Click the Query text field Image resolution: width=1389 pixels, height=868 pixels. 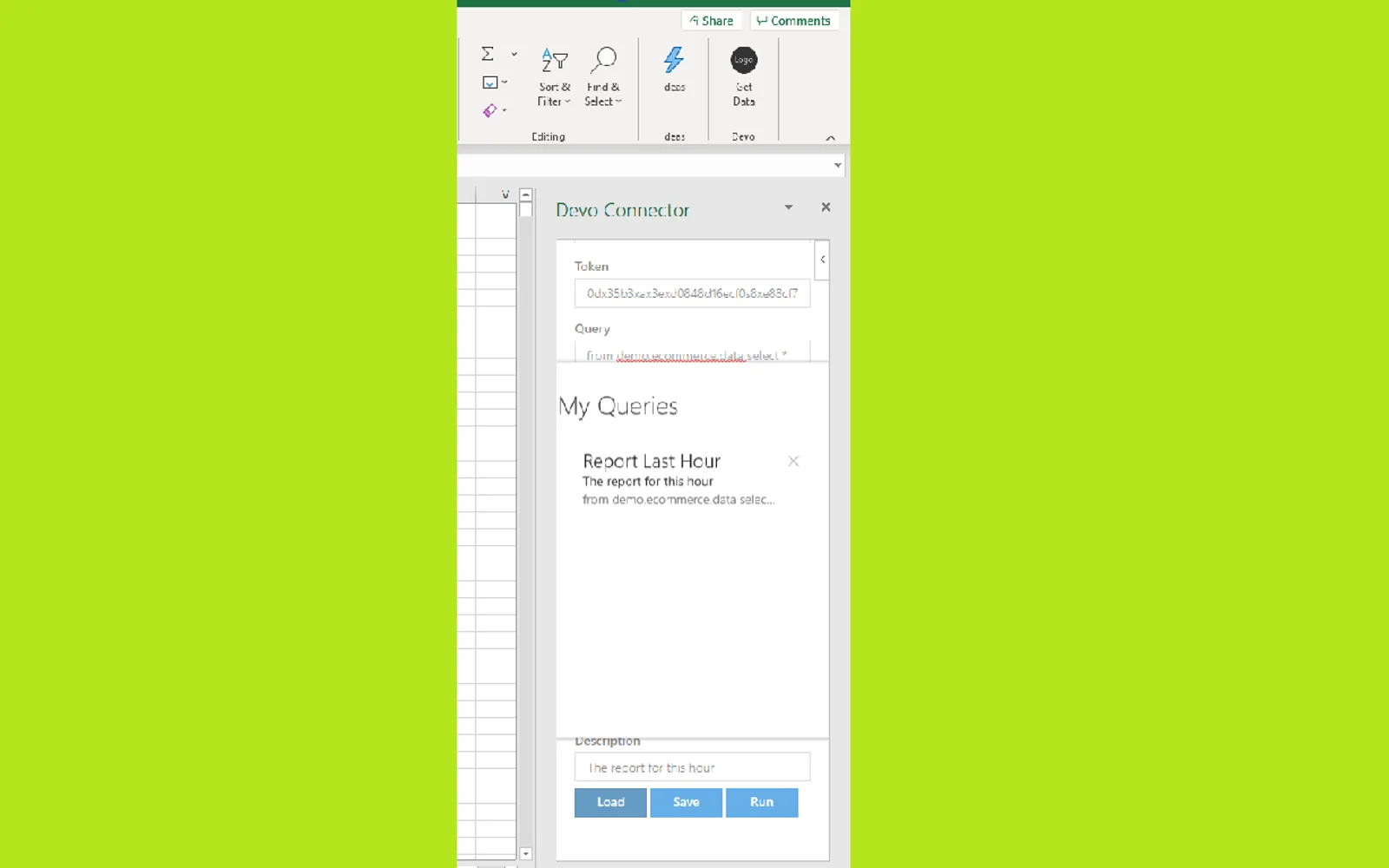tap(692, 352)
